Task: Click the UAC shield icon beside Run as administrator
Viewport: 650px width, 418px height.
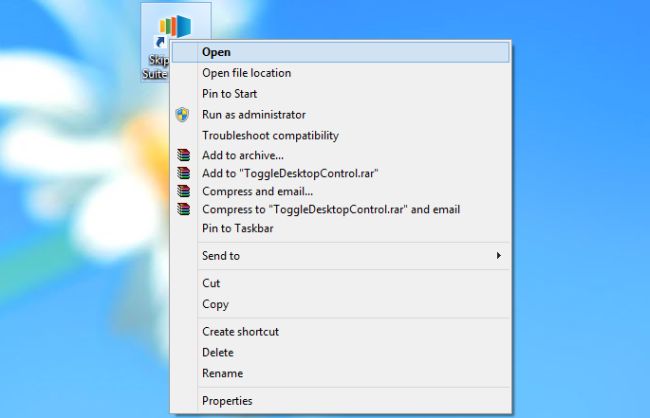Action: pyautogui.click(x=182, y=115)
